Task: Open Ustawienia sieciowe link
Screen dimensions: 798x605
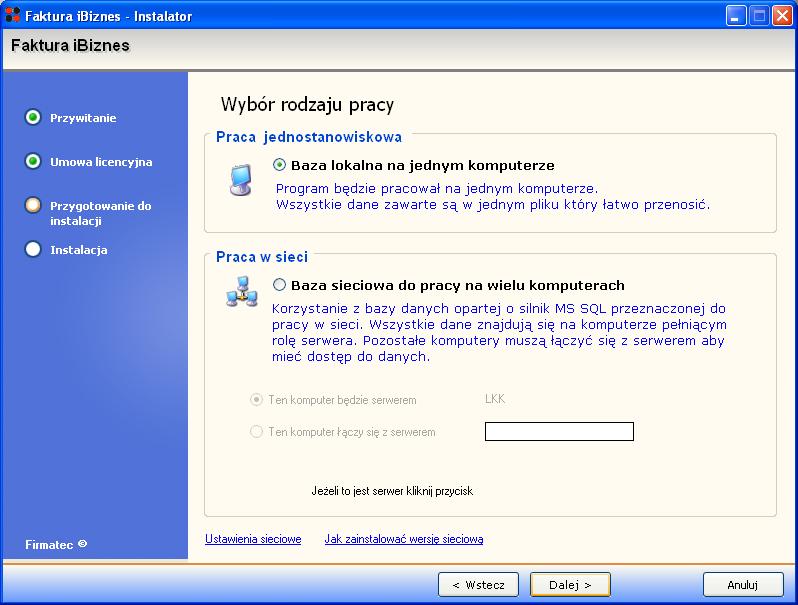Action: [253, 539]
